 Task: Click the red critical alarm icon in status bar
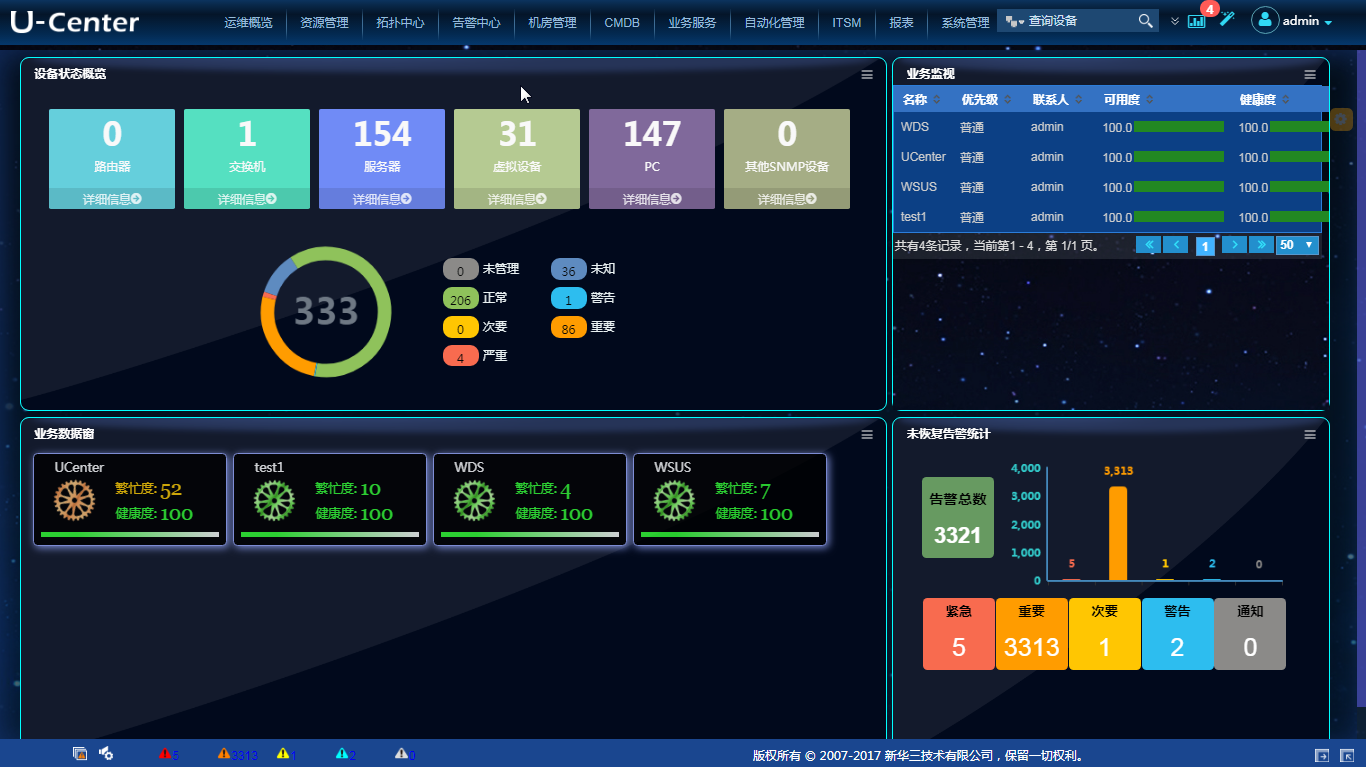[x=165, y=754]
